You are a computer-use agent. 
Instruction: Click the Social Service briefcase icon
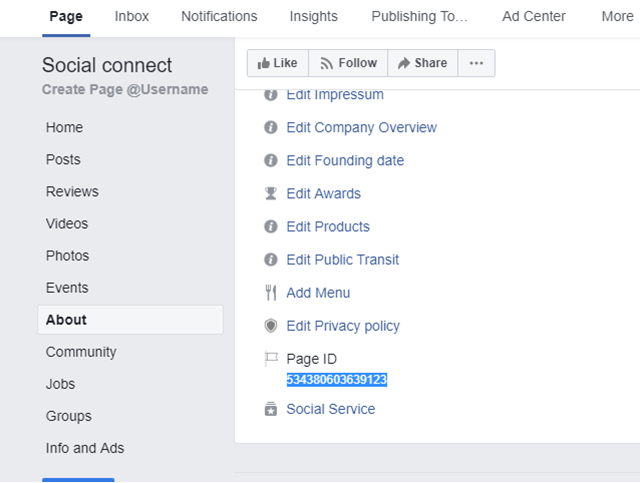pyautogui.click(x=270, y=409)
